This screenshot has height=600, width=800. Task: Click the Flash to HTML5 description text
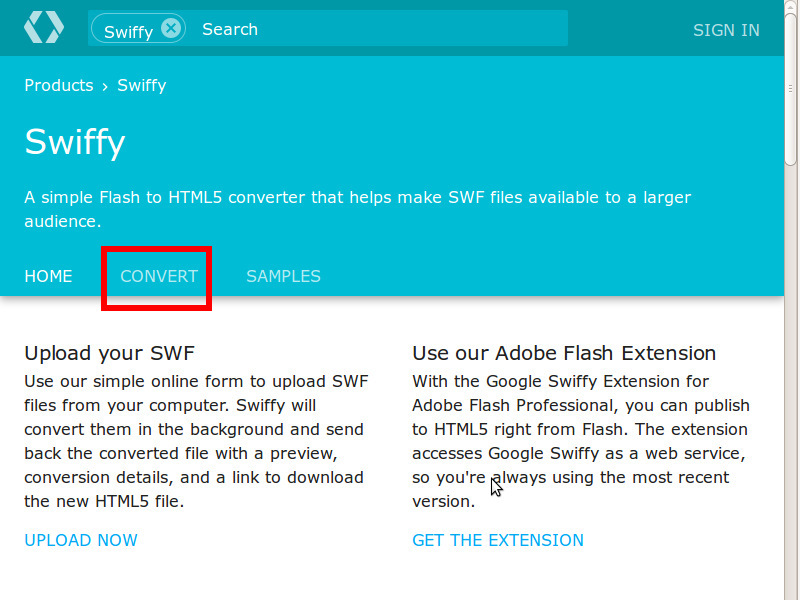358,209
